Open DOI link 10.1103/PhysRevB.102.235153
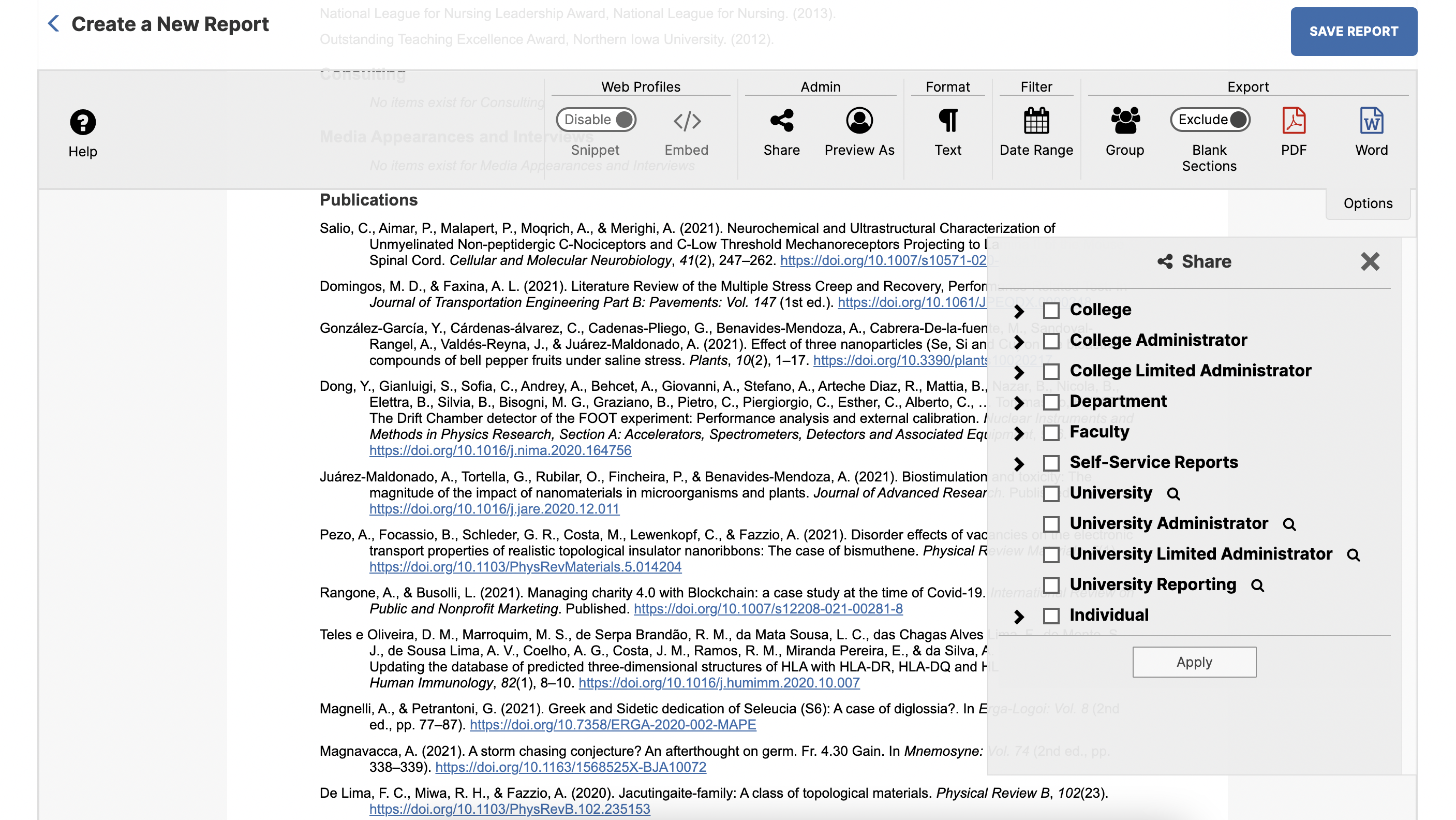Image resolution: width=1456 pixels, height=820 pixels. click(509, 809)
